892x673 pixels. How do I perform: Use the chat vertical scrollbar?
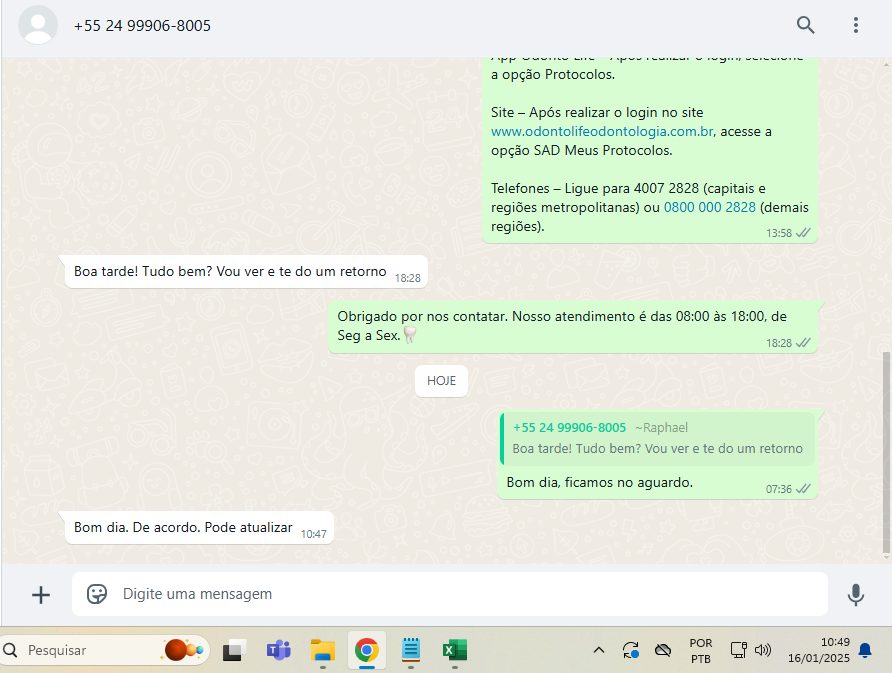point(886,452)
